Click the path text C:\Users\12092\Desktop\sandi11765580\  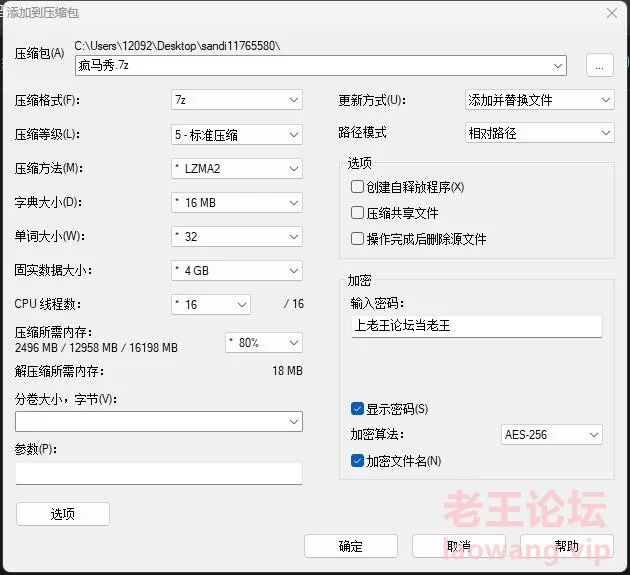[177, 46]
